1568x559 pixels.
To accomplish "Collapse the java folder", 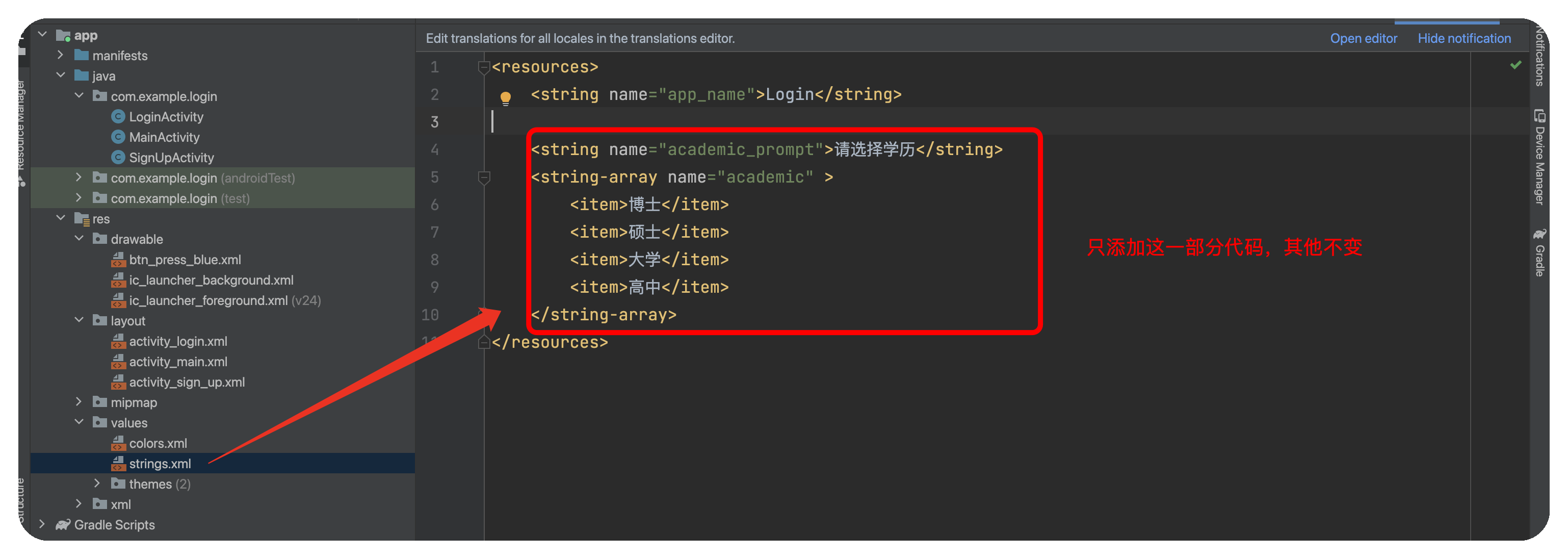I will pyautogui.click(x=60, y=75).
